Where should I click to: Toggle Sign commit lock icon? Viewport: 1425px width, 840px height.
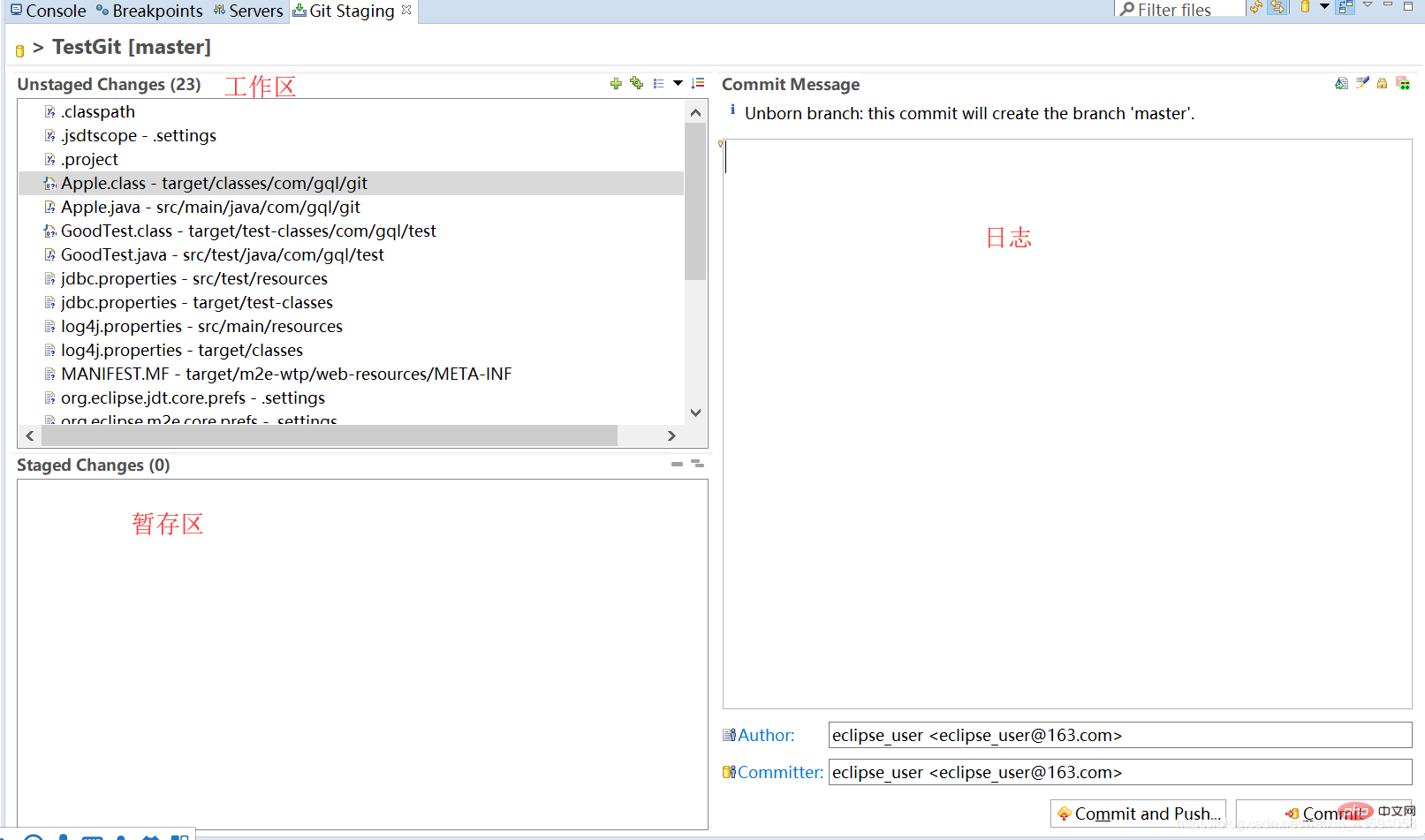point(1382,83)
